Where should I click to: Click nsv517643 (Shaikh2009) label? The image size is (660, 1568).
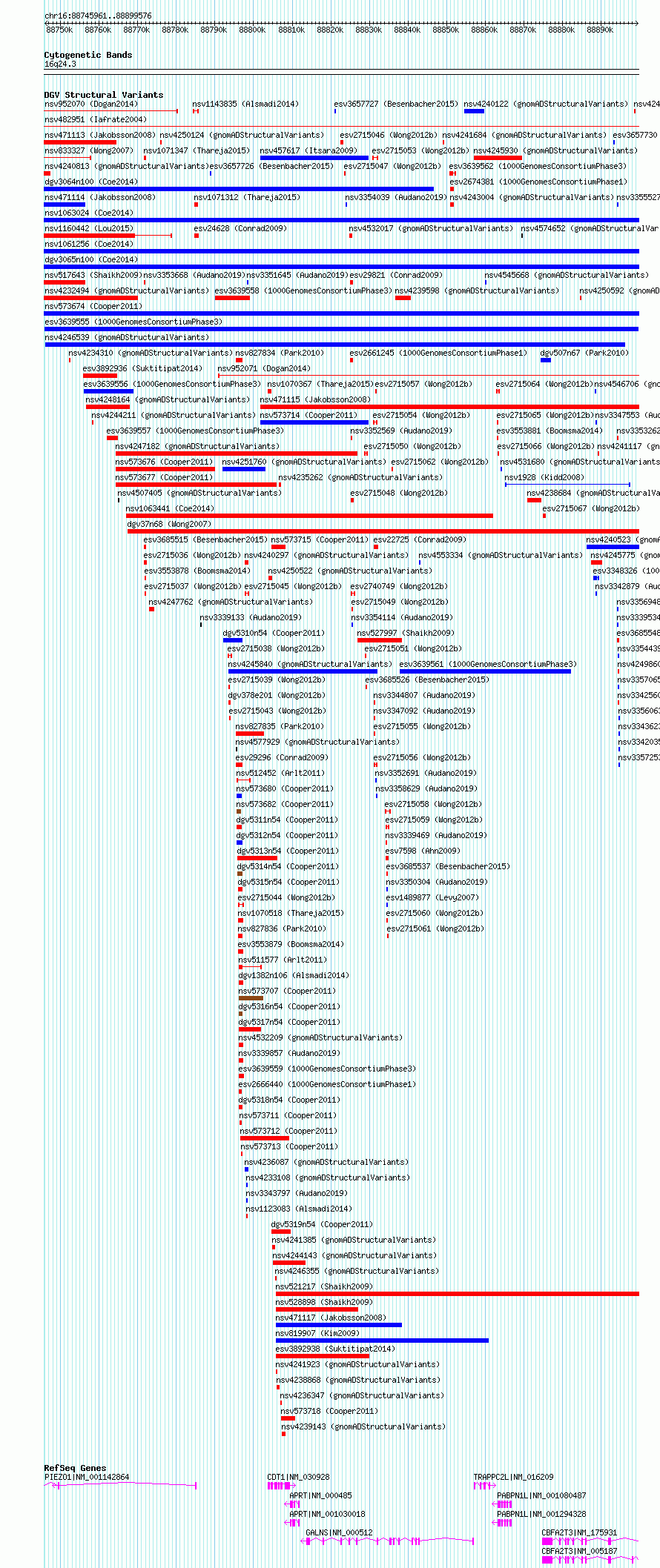click(x=93, y=275)
